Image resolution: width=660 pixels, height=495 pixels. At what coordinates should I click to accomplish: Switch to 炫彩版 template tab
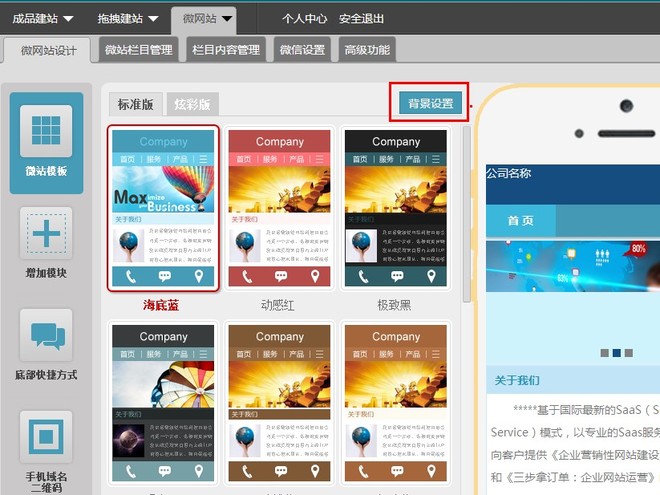[x=193, y=104]
